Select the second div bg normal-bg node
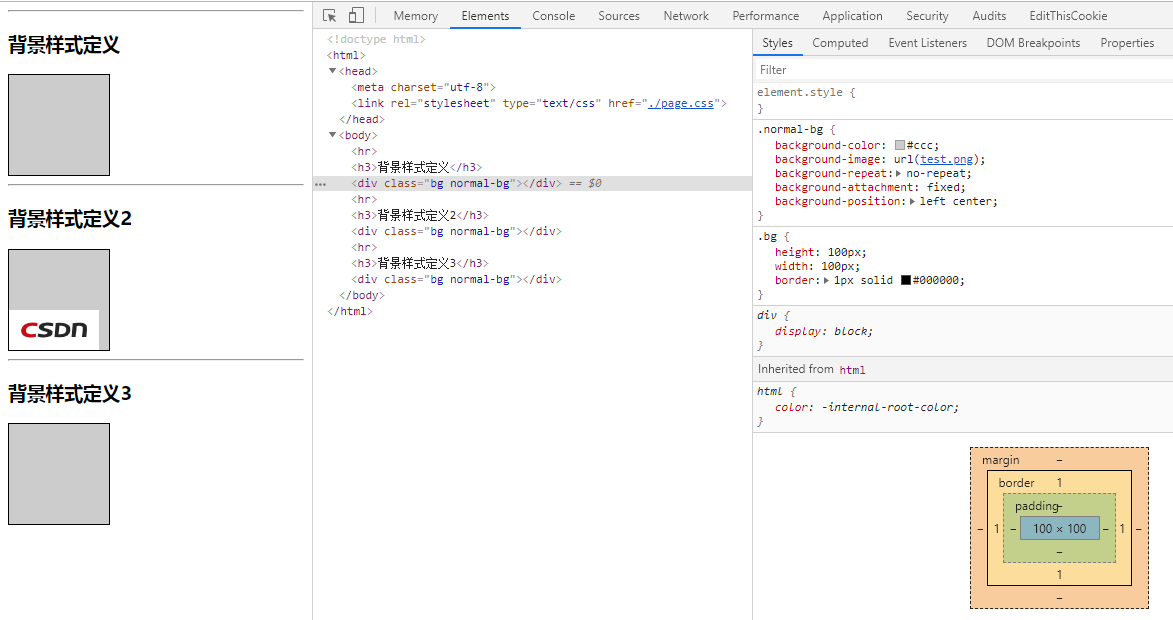The image size is (1173, 620). pos(456,232)
